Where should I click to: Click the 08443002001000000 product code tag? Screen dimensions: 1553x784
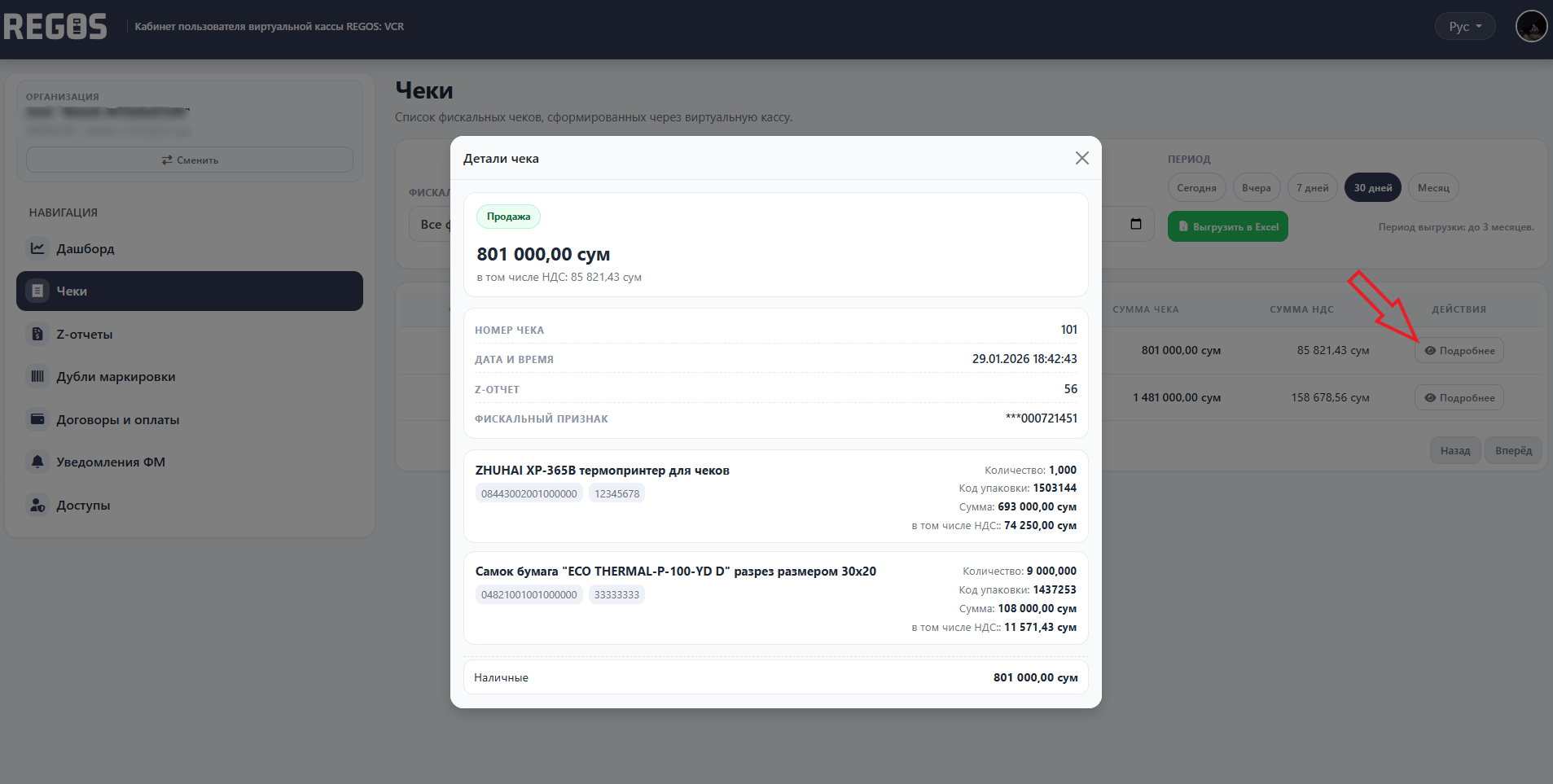point(529,493)
